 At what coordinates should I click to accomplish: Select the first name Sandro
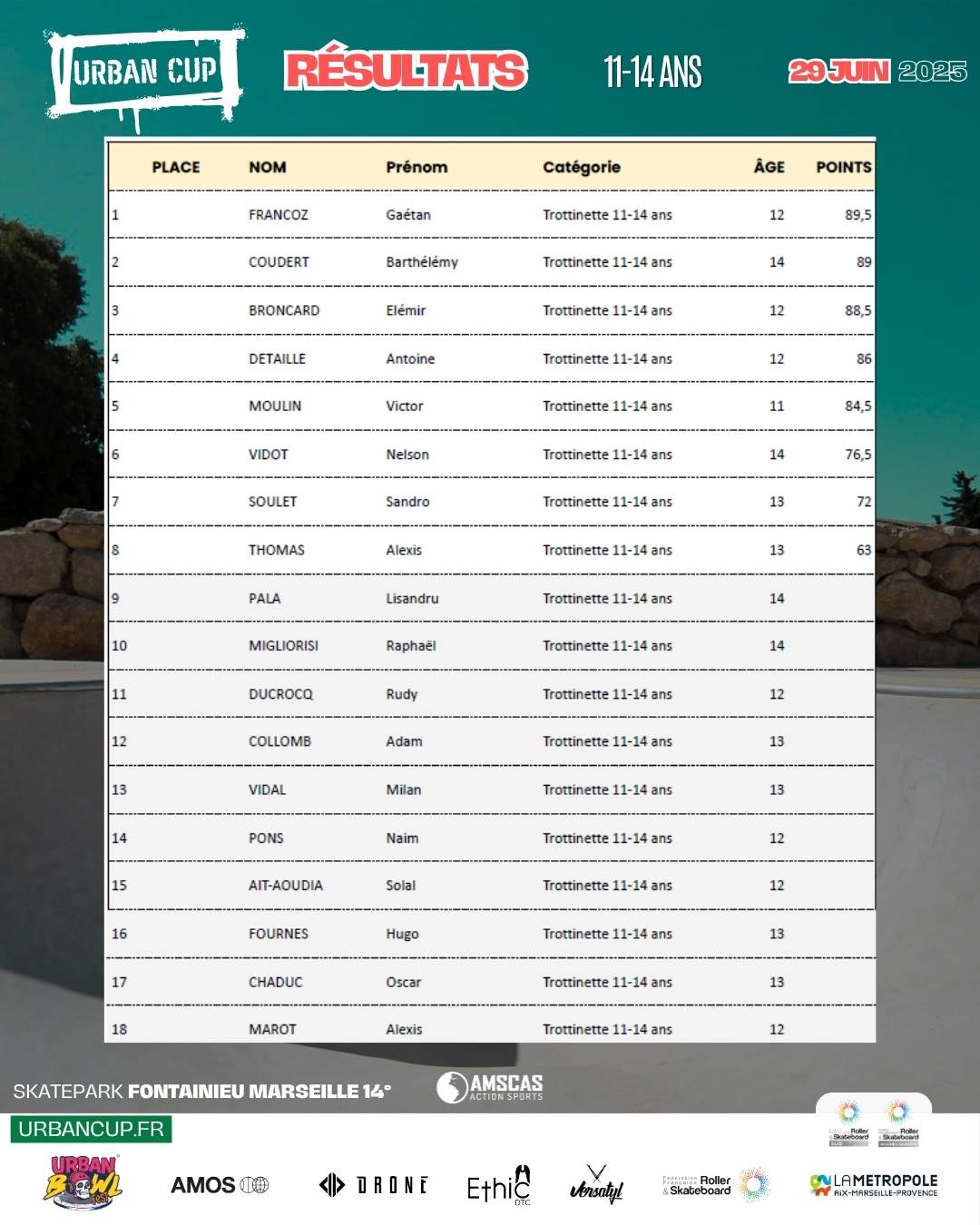pyautogui.click(x=407, y=502)
